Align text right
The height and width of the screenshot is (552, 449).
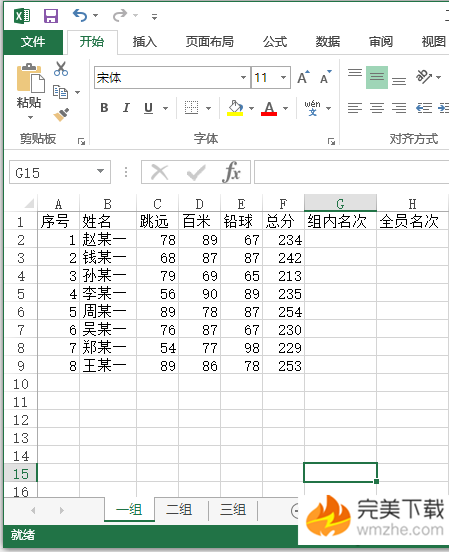pos(399,108)
